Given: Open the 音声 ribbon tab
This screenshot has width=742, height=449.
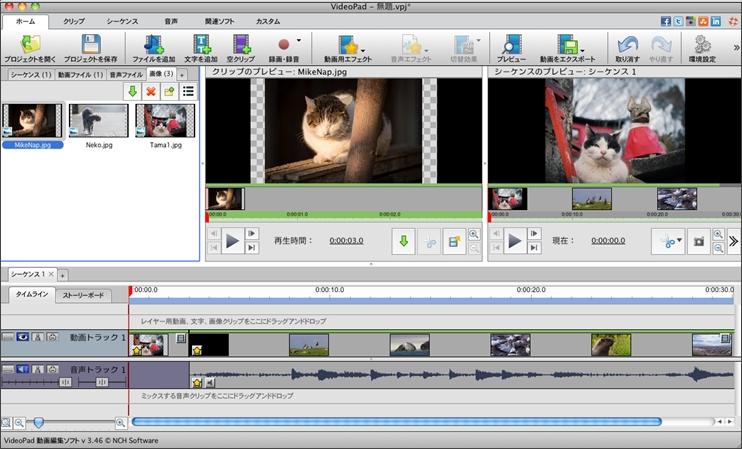Looking at the screenshot, I should pyautogui.click(x=171, y=21).
